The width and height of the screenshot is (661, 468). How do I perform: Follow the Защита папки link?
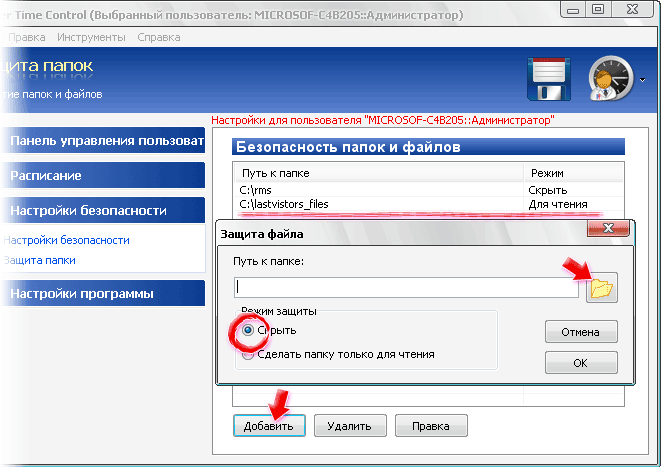[40, 260]
